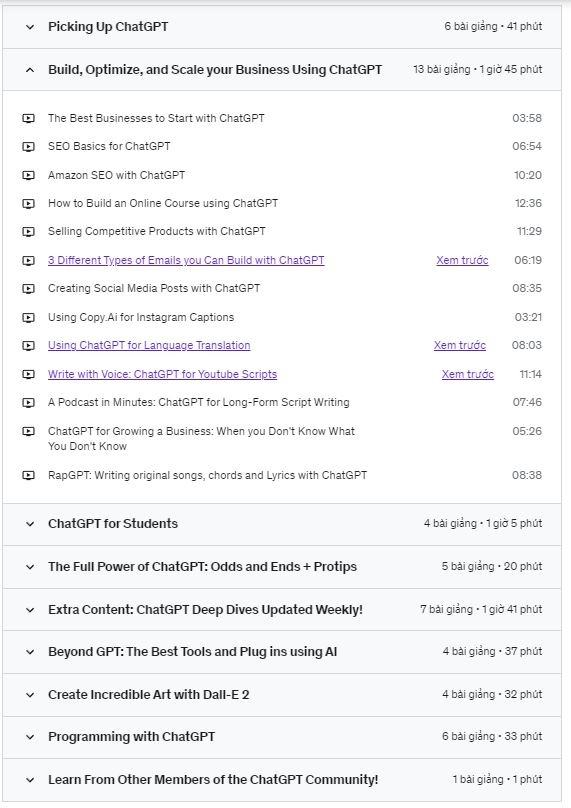This screenshot has height=808, width=571.
Task: Collapse the Build, Optimize, and Scale section
Action: point(282,70)
